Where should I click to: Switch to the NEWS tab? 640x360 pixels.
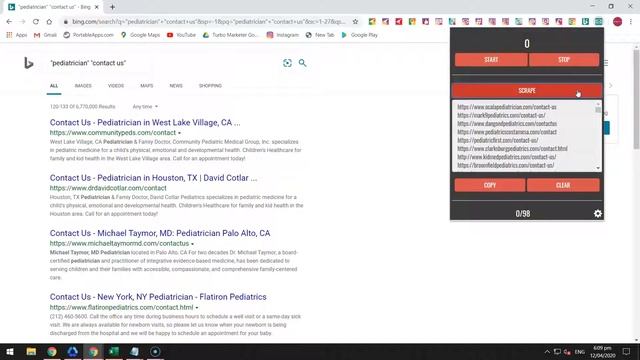point(176,86)
